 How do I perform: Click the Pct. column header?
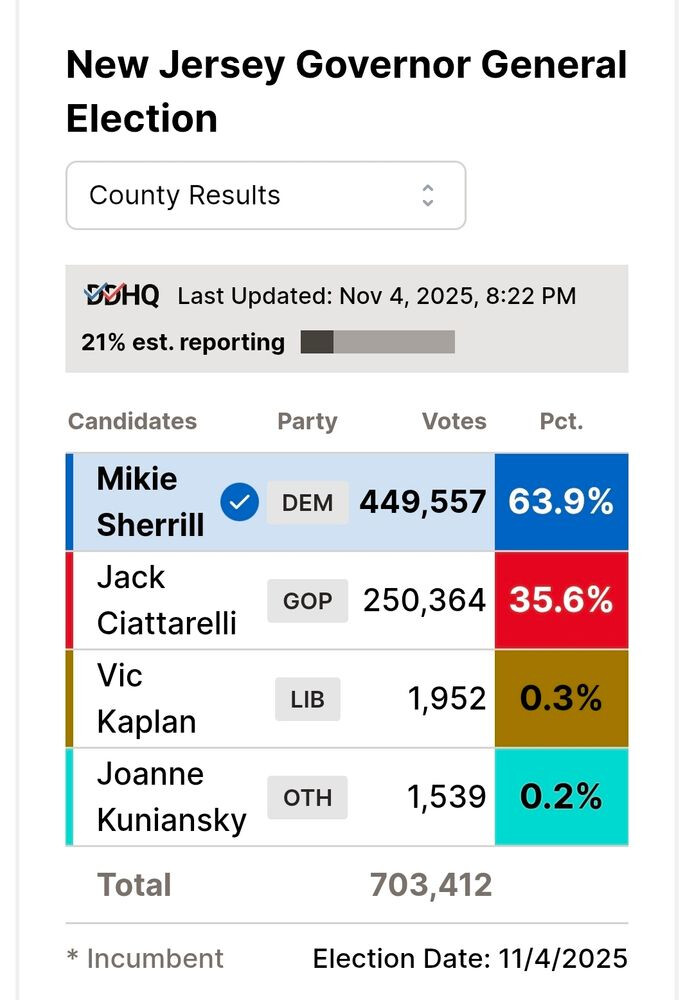[x=561, y=421]
